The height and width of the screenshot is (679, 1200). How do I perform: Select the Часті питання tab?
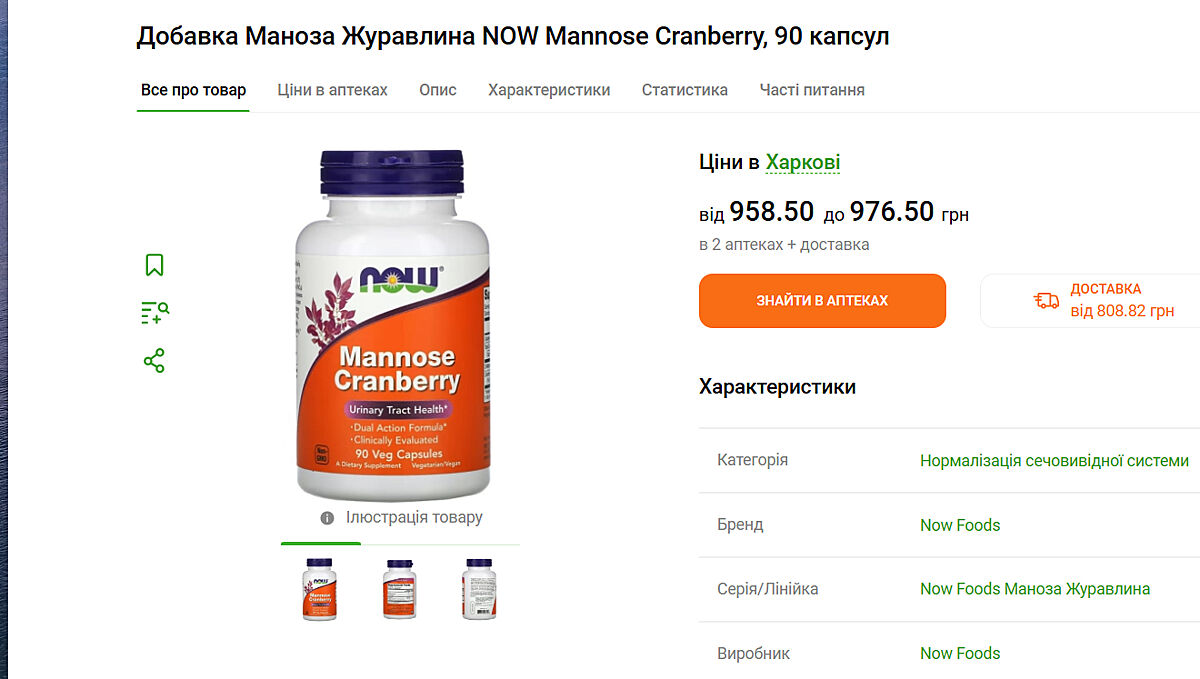[x=812, y=90]
